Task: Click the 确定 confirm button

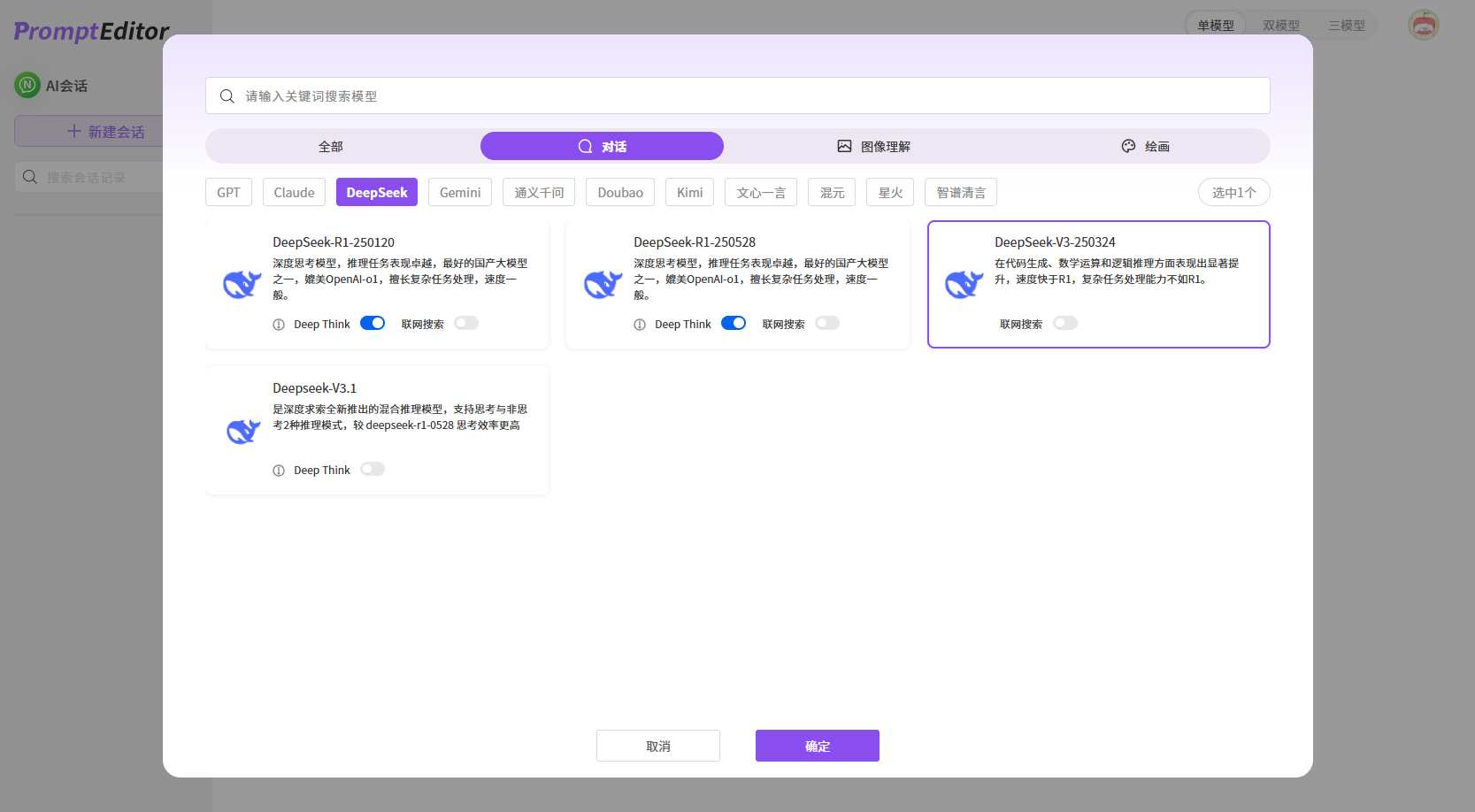Action: [x=817, y=746]
